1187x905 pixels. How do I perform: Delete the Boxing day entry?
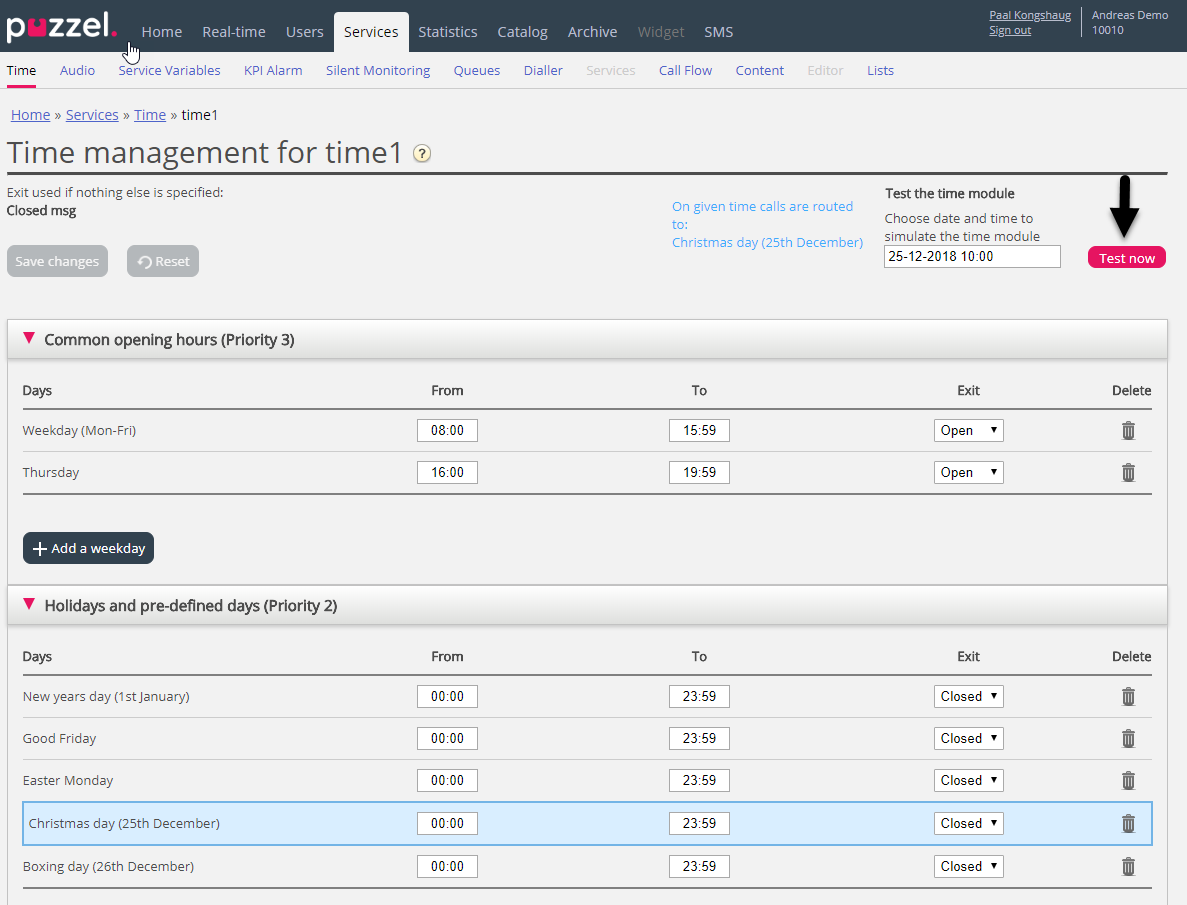(x=1128, y=867)
